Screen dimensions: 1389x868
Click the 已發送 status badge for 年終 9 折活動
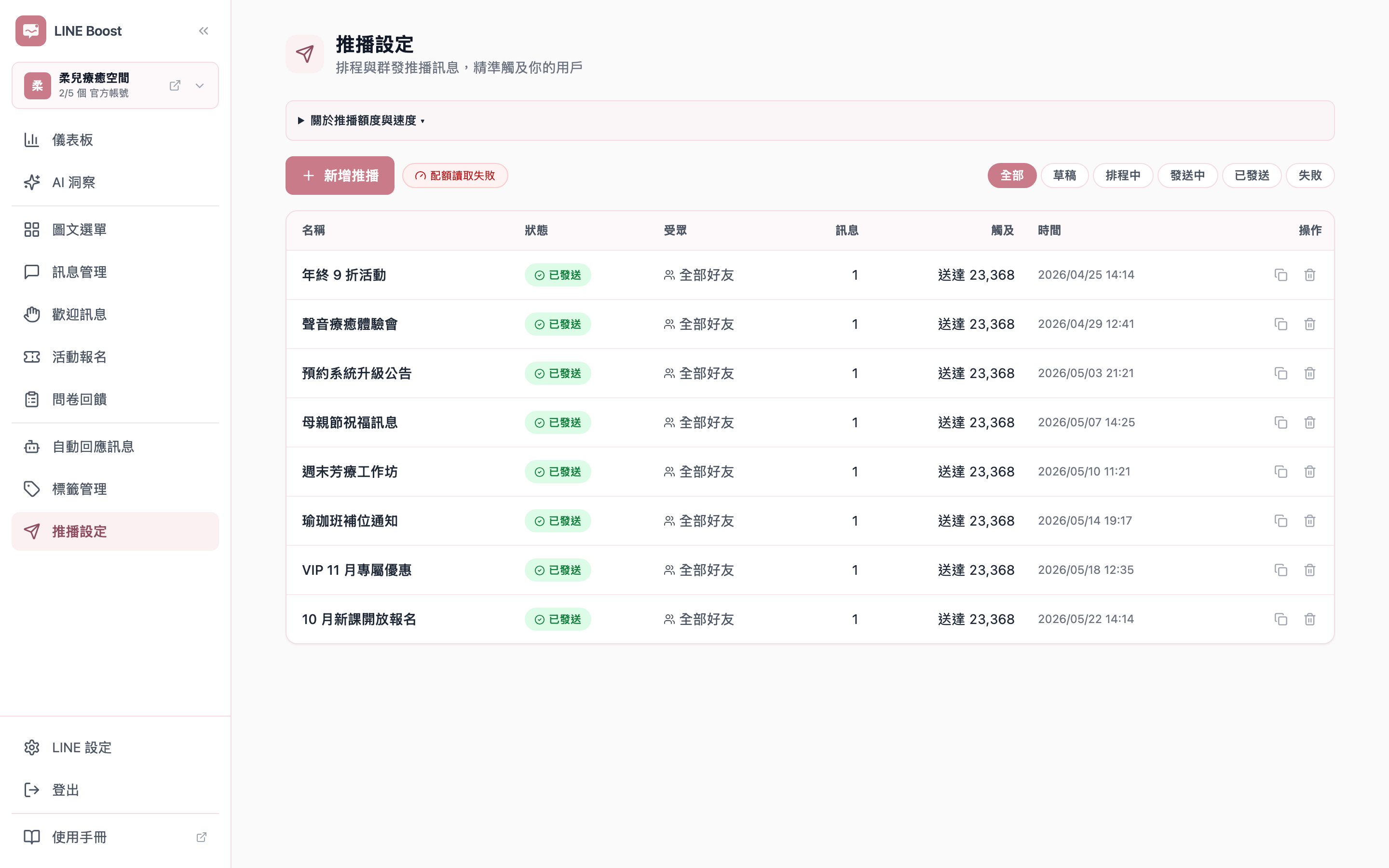coord(558,275)
